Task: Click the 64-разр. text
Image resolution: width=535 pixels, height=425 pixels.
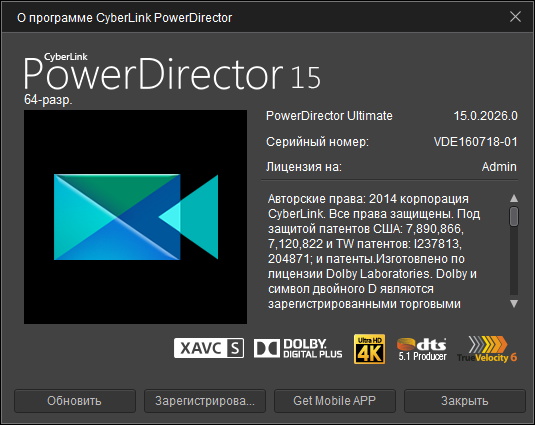Action: click(x=48, y=100)
